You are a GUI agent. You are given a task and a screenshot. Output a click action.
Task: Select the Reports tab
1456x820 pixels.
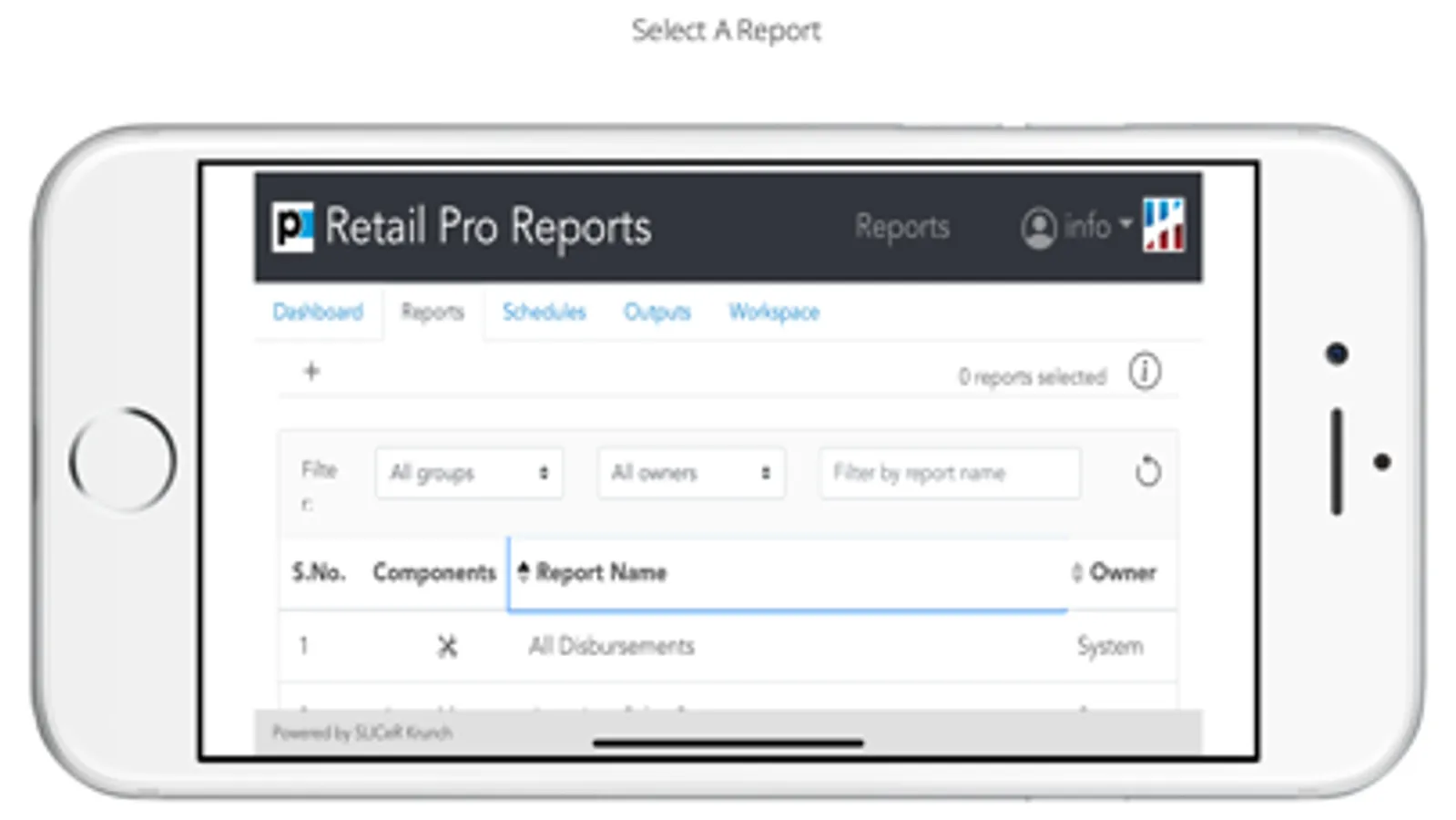tap(433, 312)
